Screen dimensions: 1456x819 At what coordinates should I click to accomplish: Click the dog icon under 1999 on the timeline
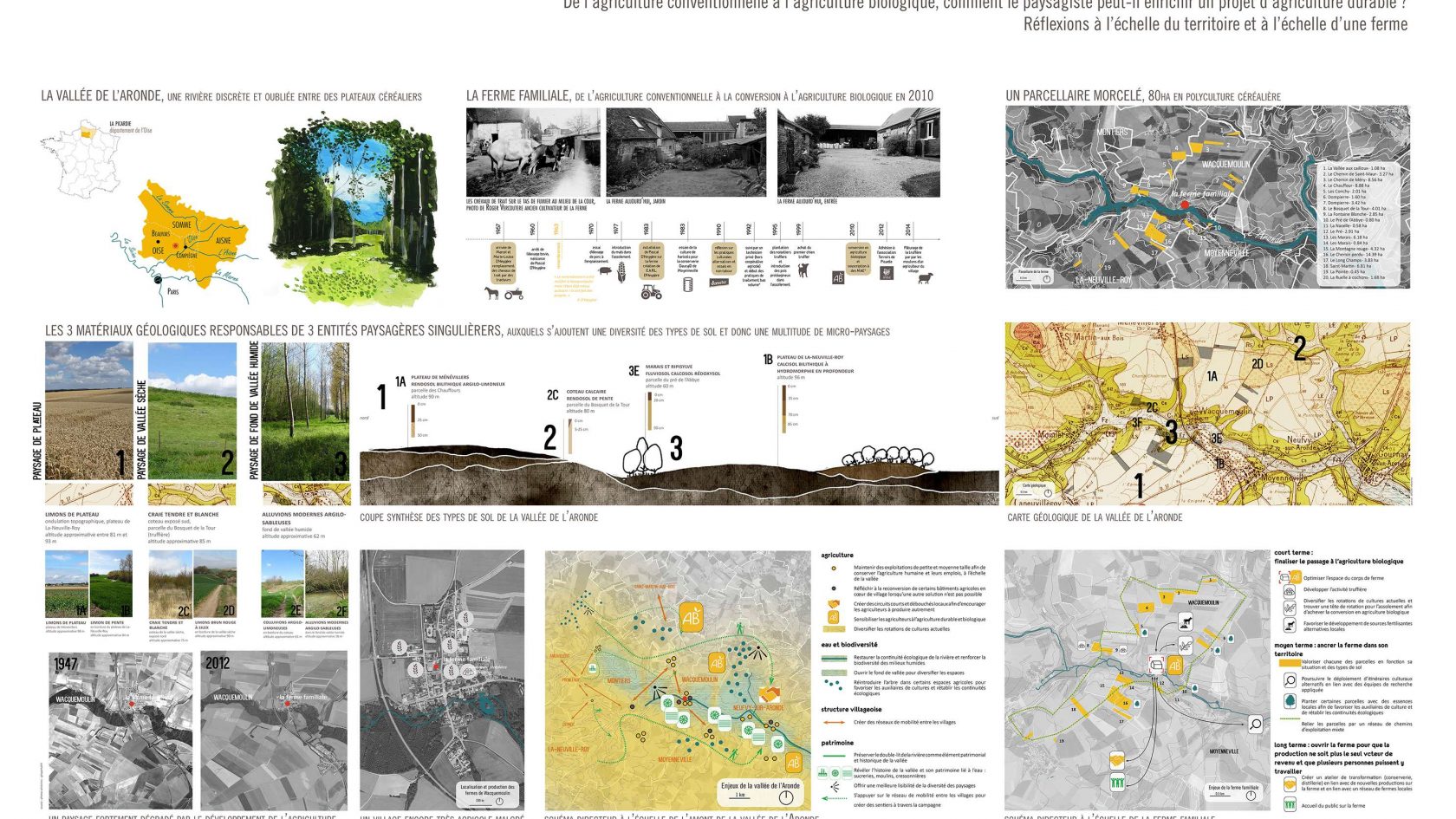click(803, 270)
